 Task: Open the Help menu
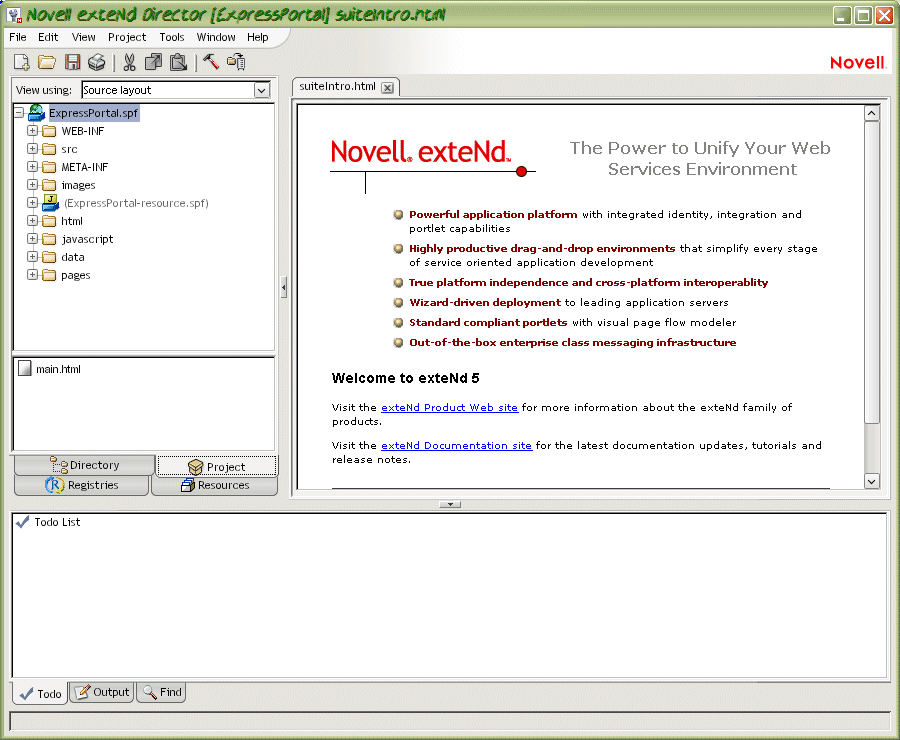click(x=258, y=37)
